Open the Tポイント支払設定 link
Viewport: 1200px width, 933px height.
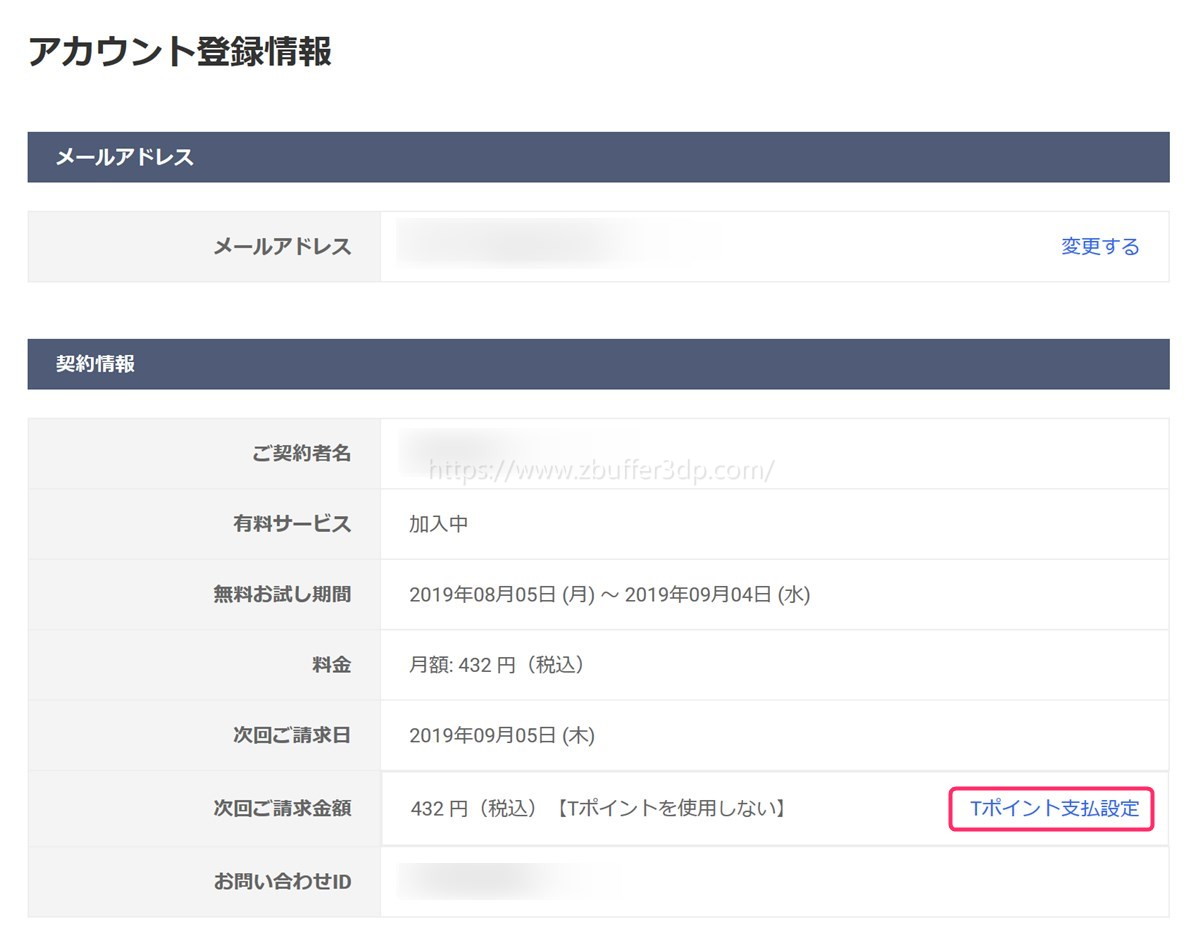[x=1054, y=808]
